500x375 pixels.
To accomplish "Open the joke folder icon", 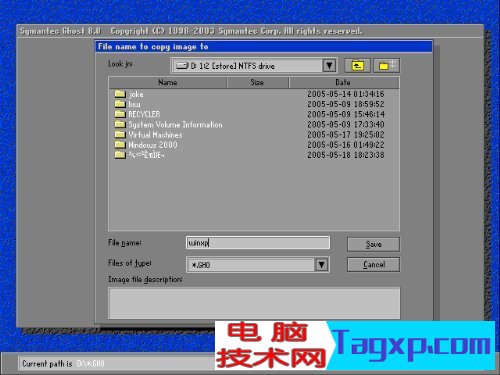I will (120, 94).
